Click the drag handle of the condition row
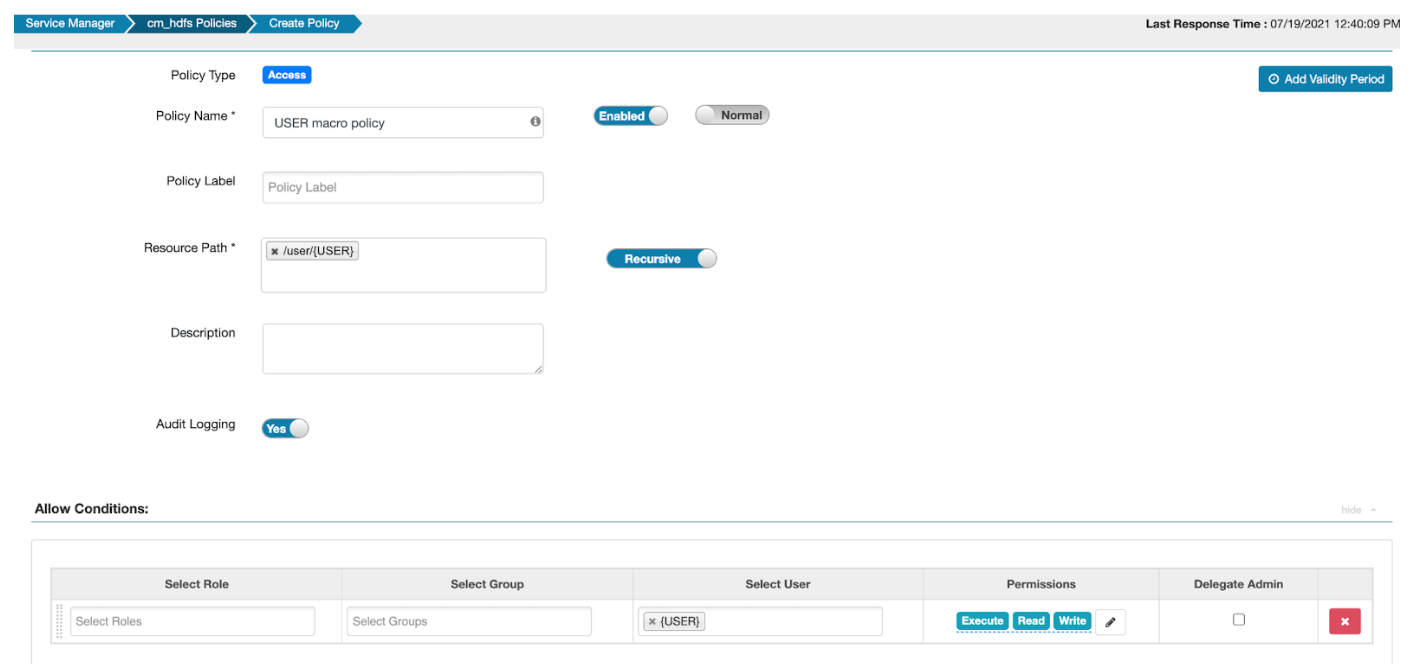1414x664 pixels. pos(59,621)
